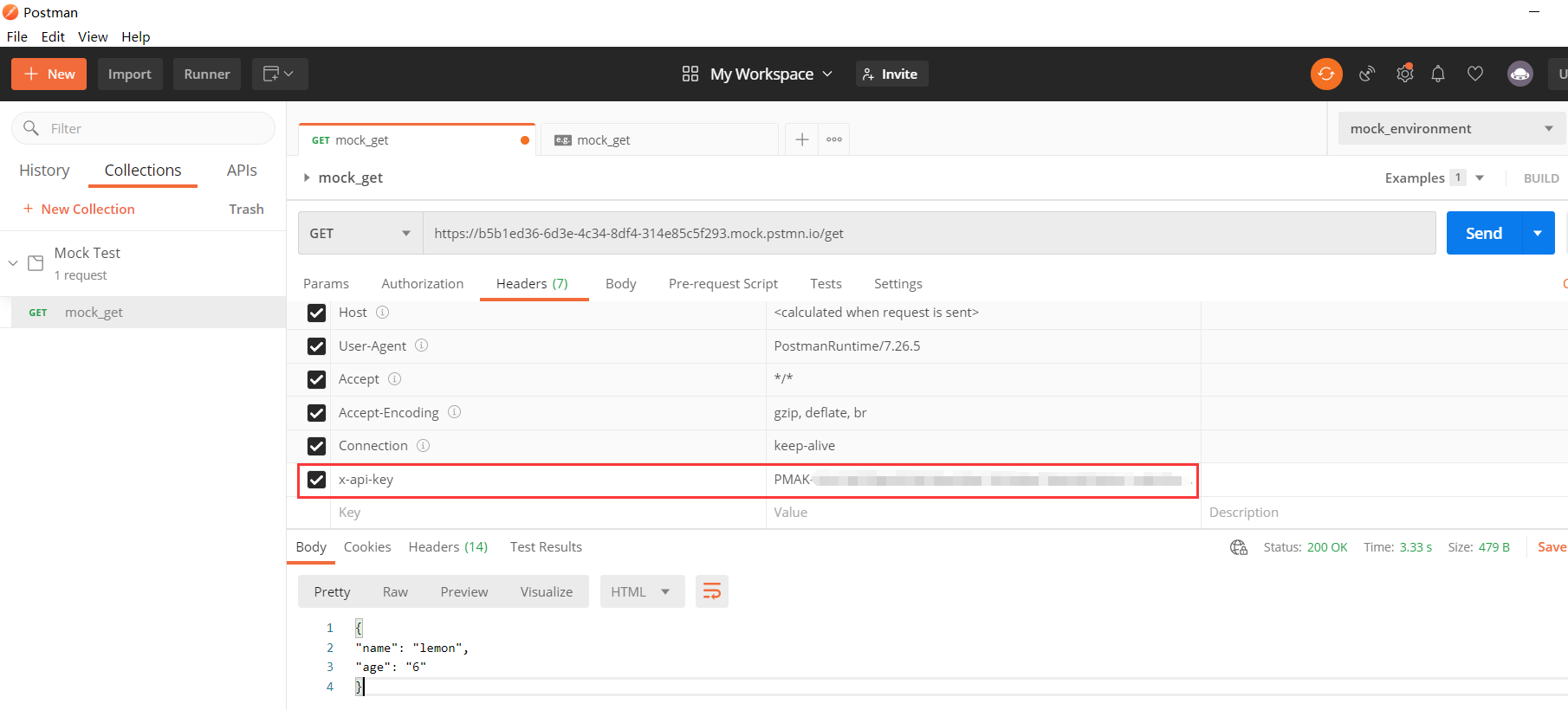Open the user avatar menu
1568x710 pixels.
coord(1519,74)
